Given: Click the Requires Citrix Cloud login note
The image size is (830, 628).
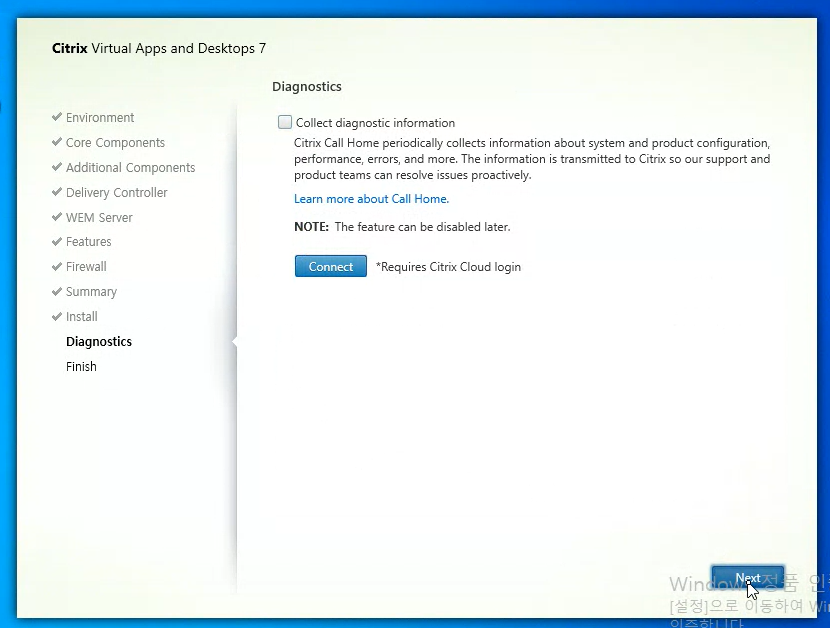Looking at the screenshot, I should click(448, 267).
